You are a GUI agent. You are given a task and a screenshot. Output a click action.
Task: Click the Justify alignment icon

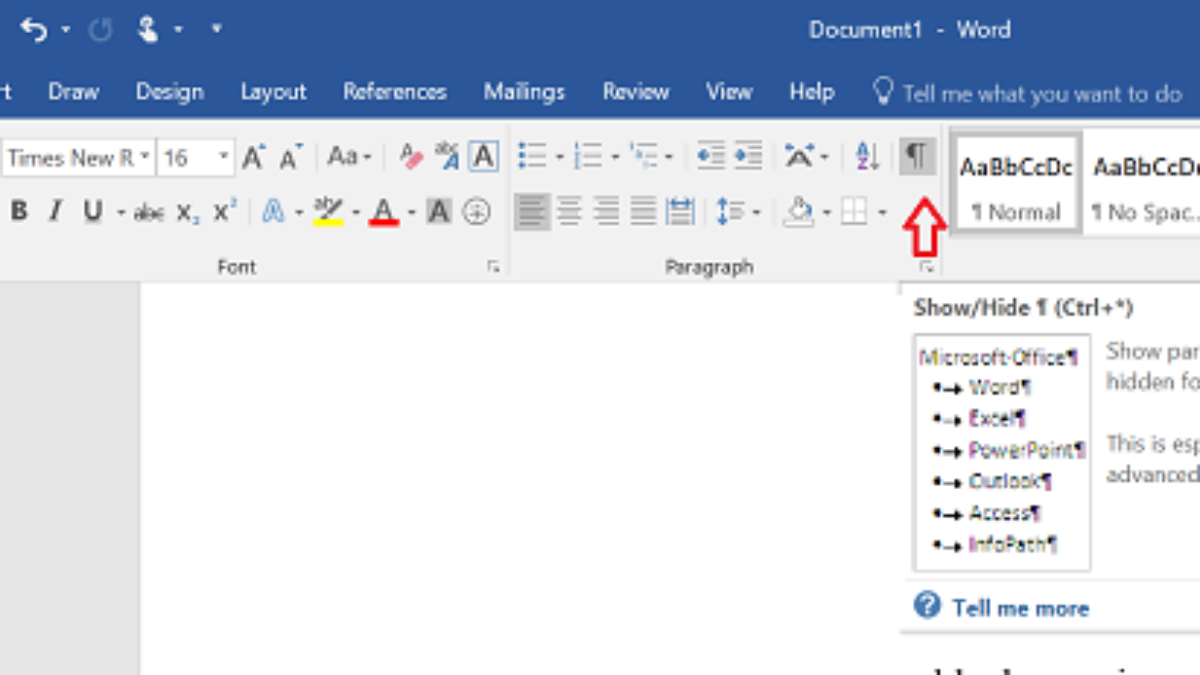(x=644, y=211)
